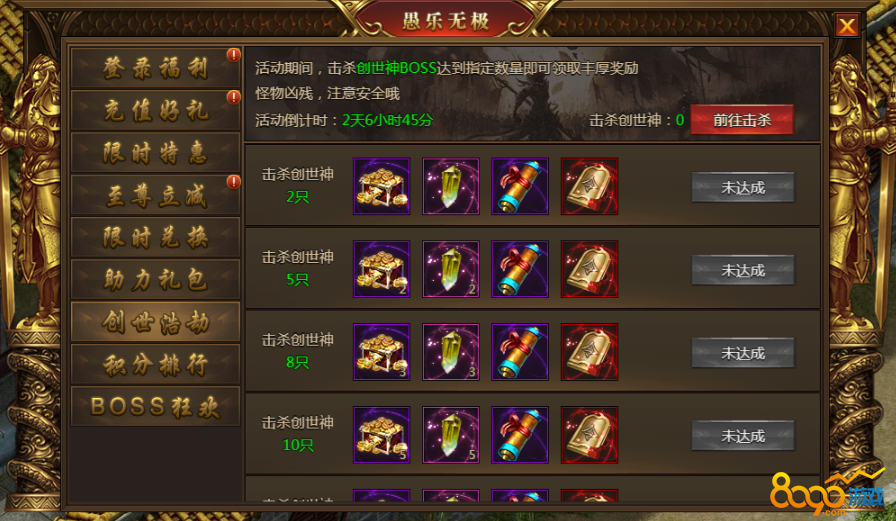
Task: Click 未达成 button for 10只 reward
Action: 743,436
